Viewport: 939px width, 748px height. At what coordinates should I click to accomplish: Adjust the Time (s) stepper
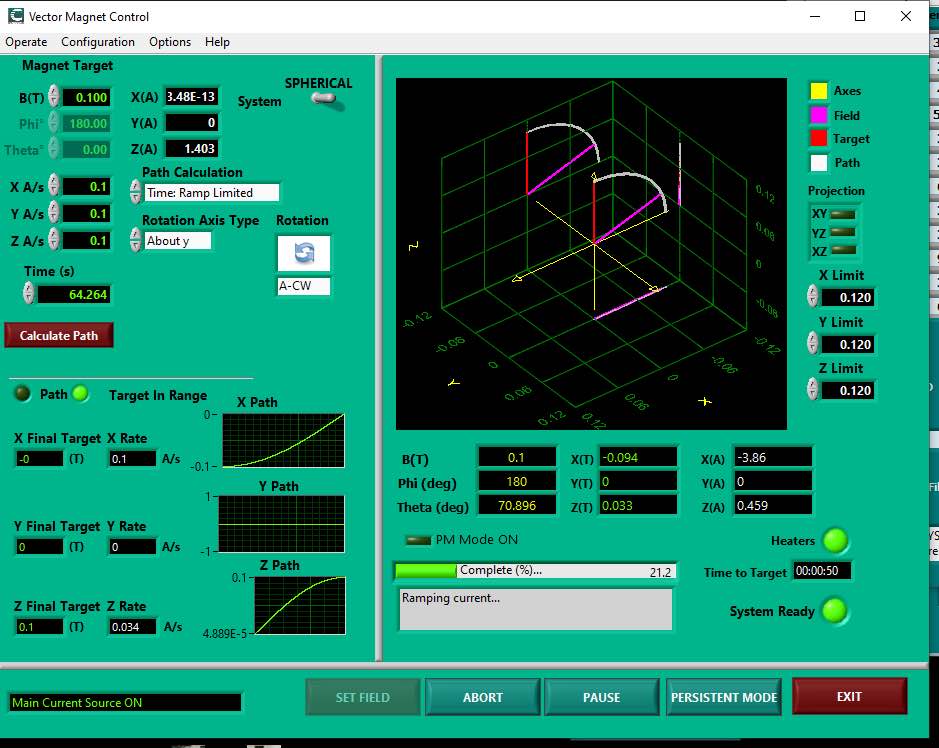(x=28, y=294)
